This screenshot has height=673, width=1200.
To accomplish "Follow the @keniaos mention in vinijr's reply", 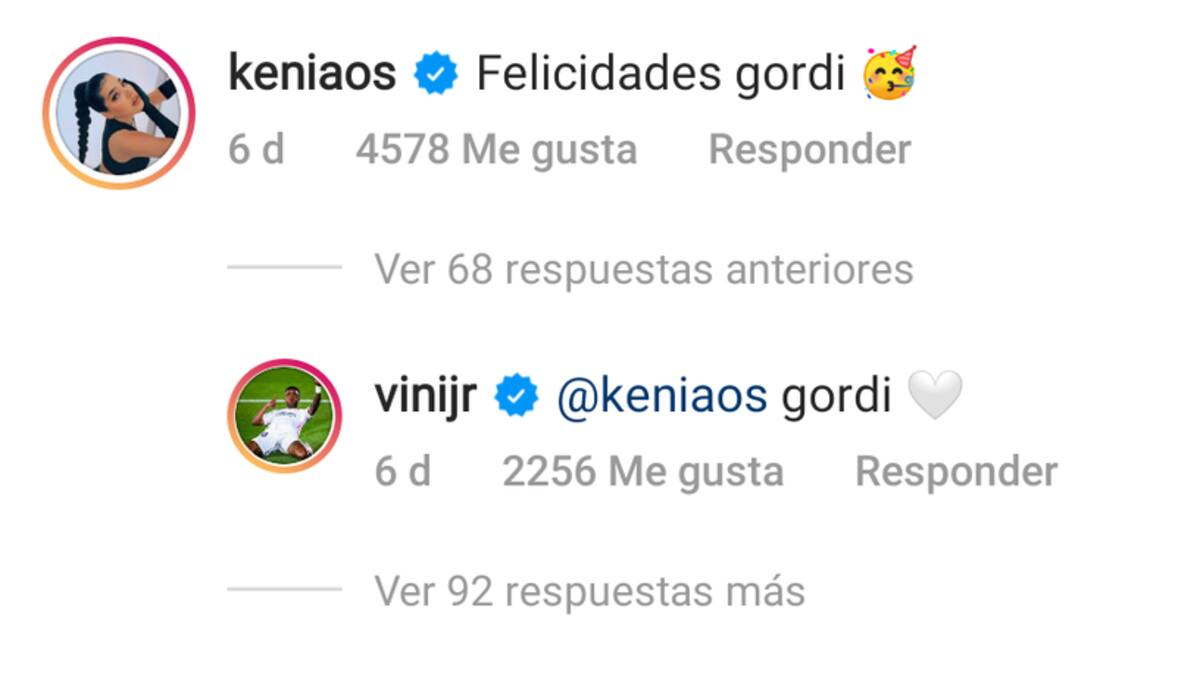I will [x=661, y=397].
